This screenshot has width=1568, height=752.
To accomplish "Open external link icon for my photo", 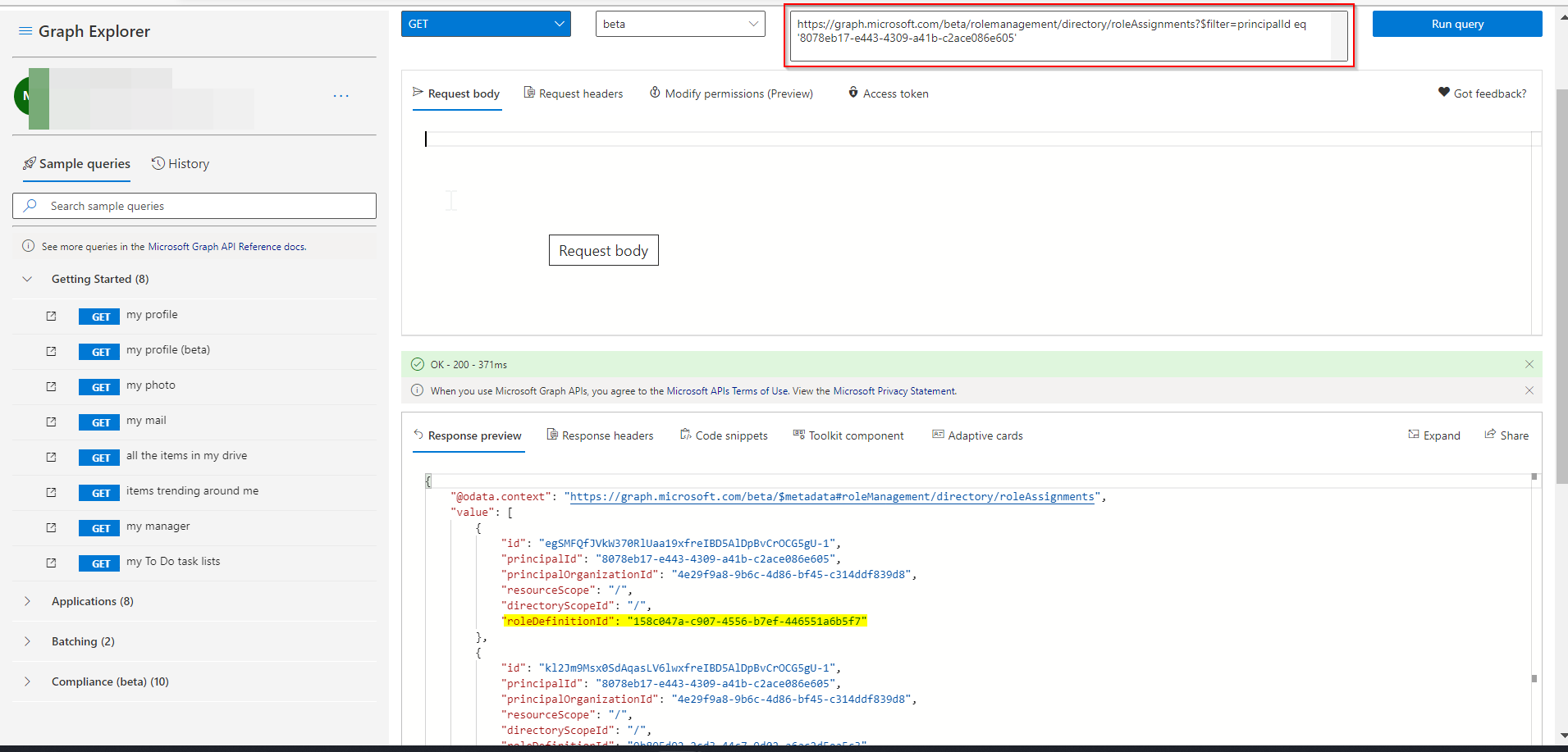I will pyautogui.click(x=51, y=386).
